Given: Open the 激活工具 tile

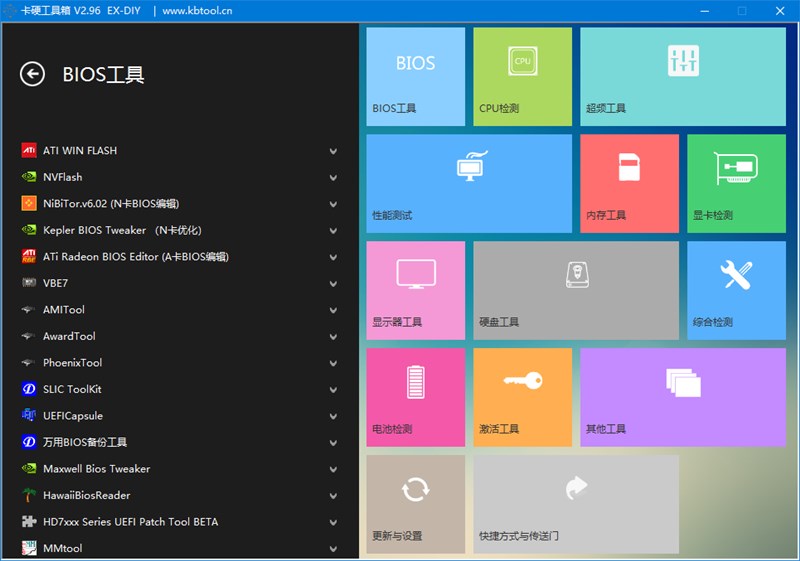Looking at the screenshot, I should (x=522, y=397).
